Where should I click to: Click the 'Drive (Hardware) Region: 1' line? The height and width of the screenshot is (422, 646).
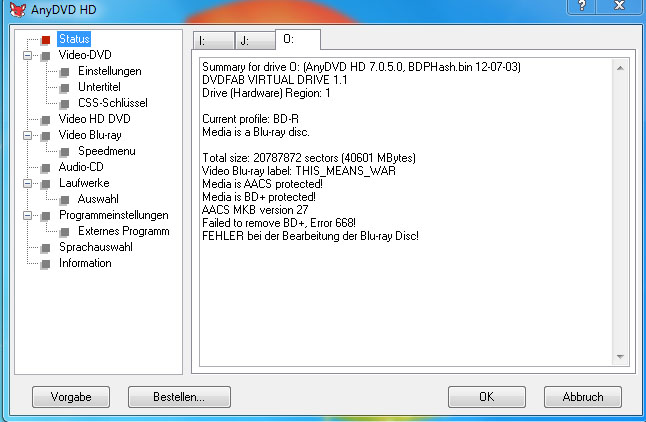tap(266, 93)
